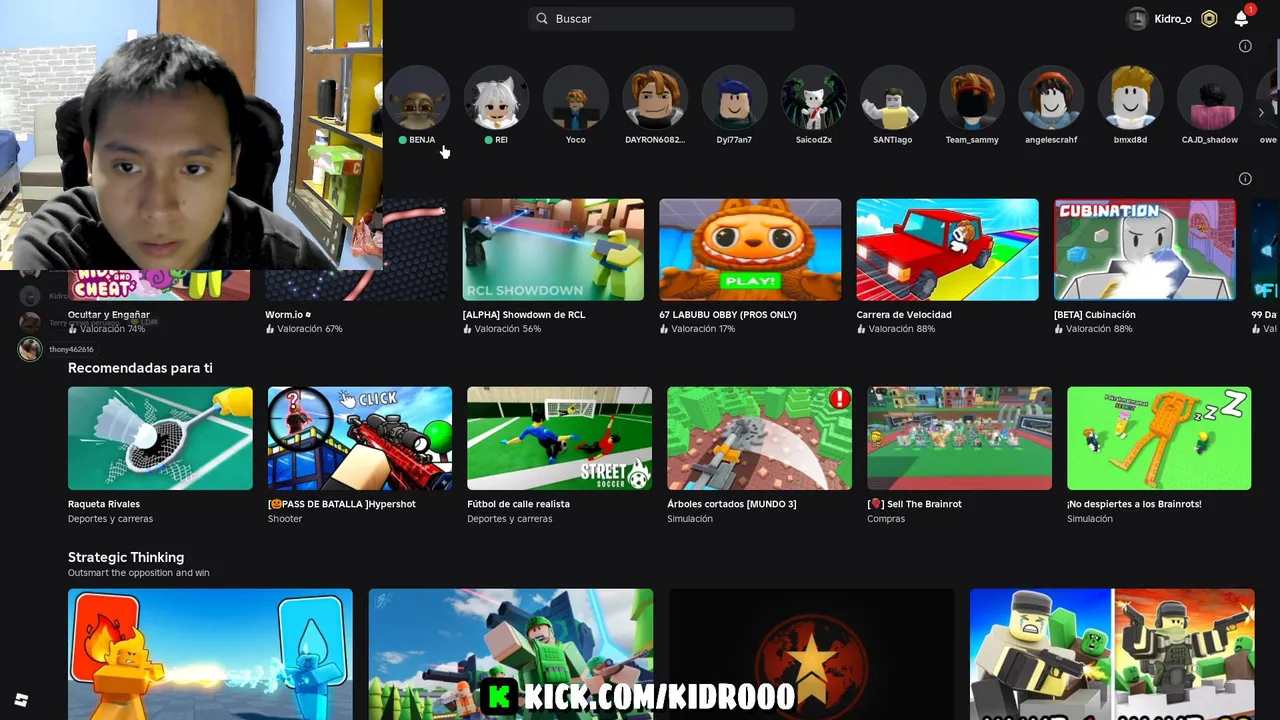Open CAJD_shadow friend avatar

click(x=1209, y=98)
